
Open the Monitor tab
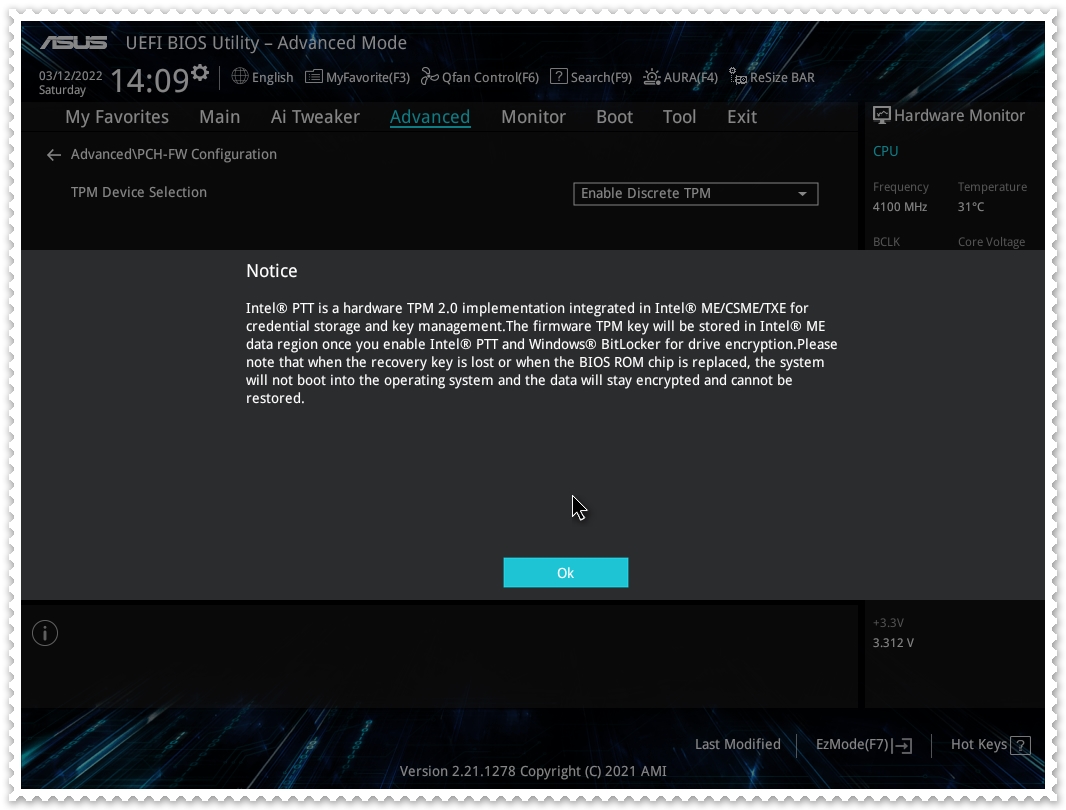point(534,117)
